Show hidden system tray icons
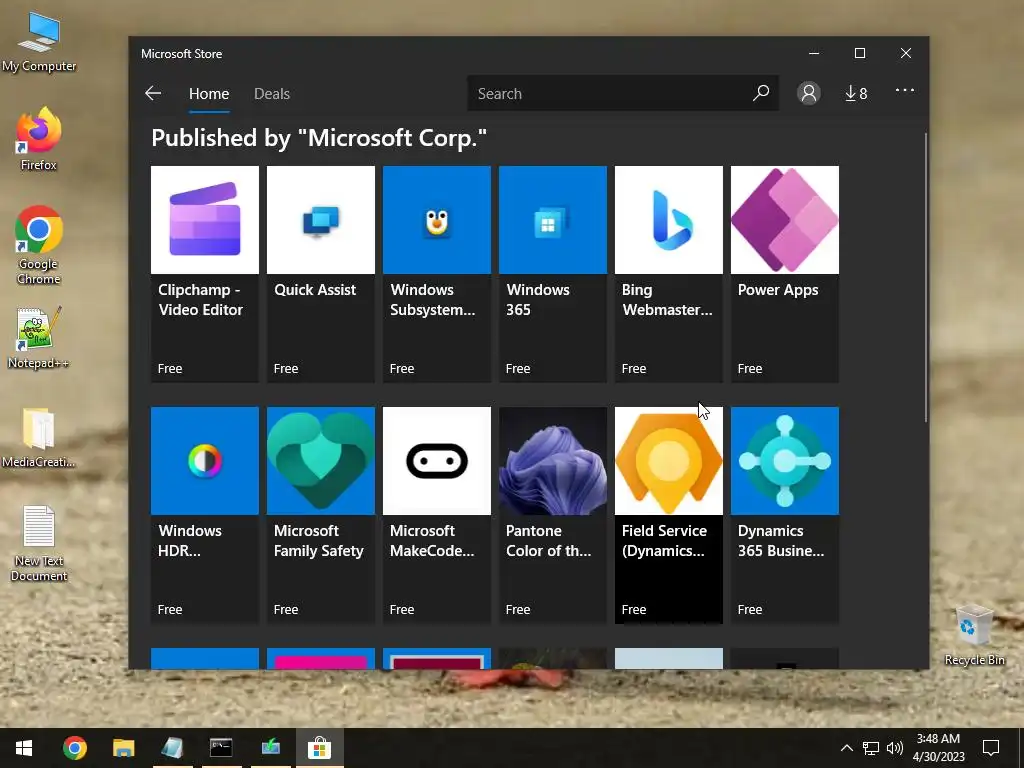 click(846, 748)
